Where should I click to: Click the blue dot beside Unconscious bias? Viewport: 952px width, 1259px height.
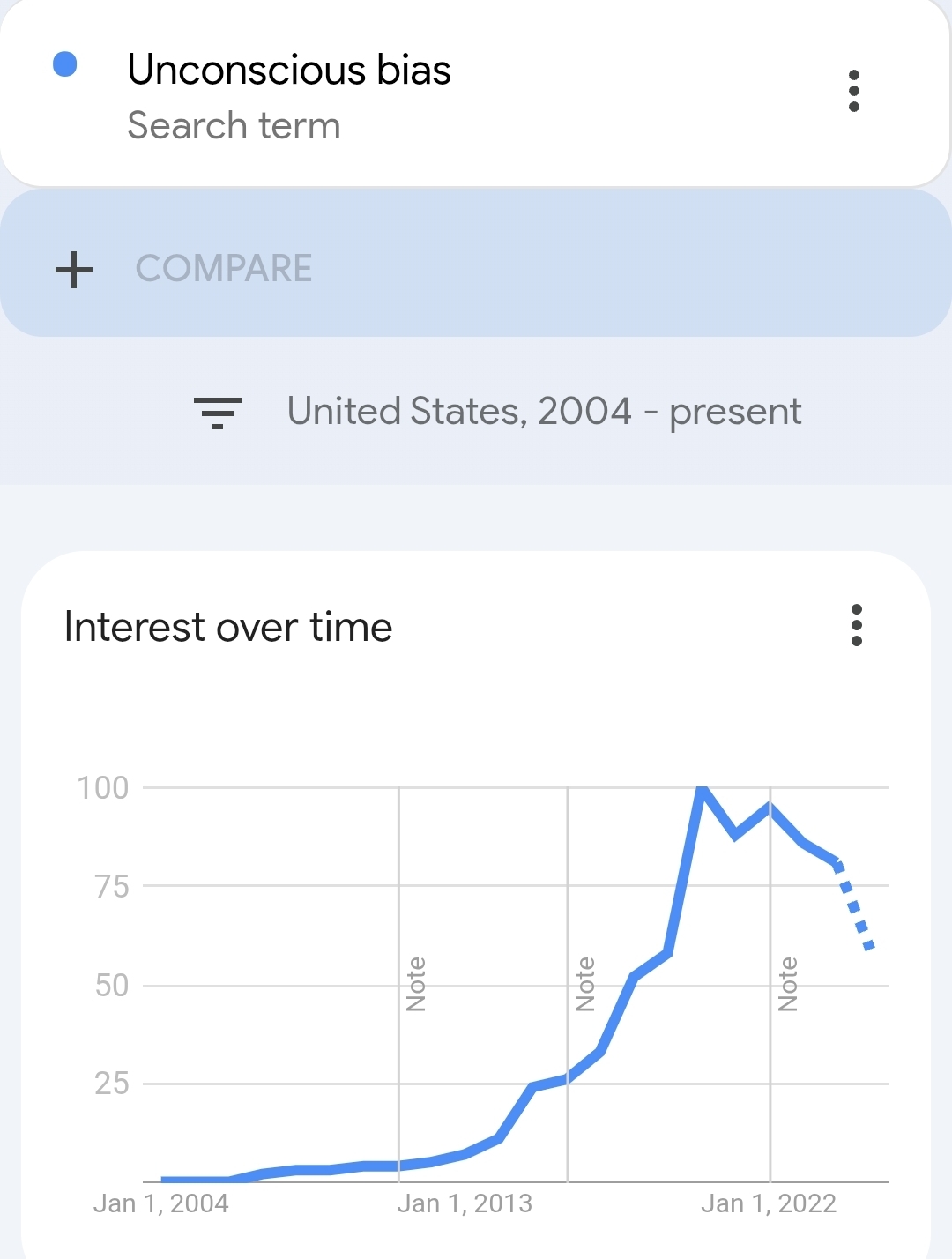coord(65,64)
